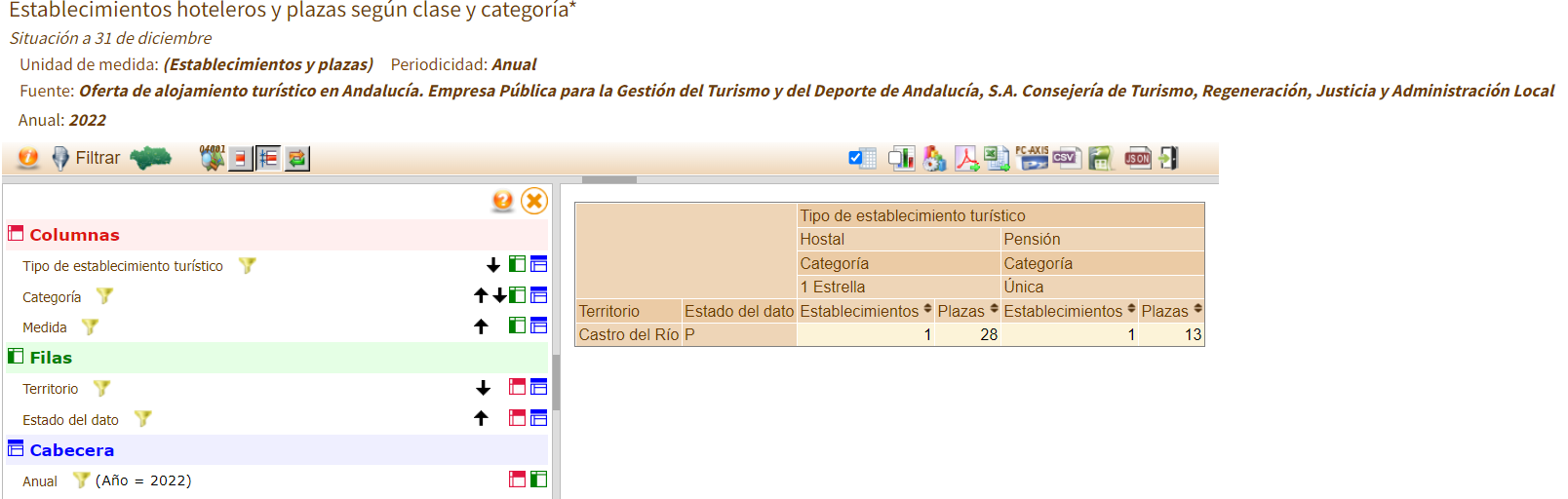Image resolution: width=1568 pixels, height=499 pixels.
Task: Open the Filtrar filter tool
Action: pos(86,158)
